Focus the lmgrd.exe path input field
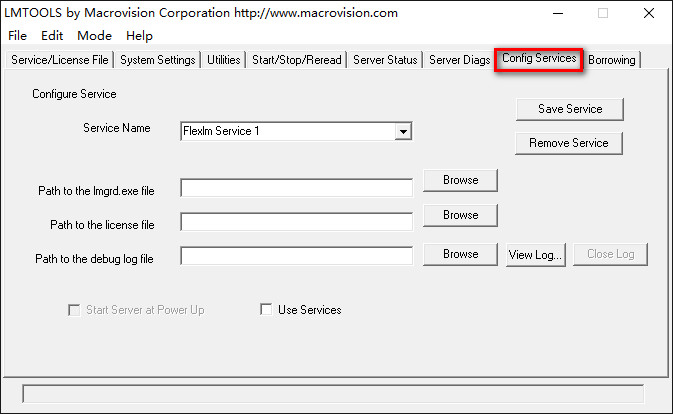Image resolution: width=673 pixels, height=414 pixels. pyautogui.click(x=297, y=188)
